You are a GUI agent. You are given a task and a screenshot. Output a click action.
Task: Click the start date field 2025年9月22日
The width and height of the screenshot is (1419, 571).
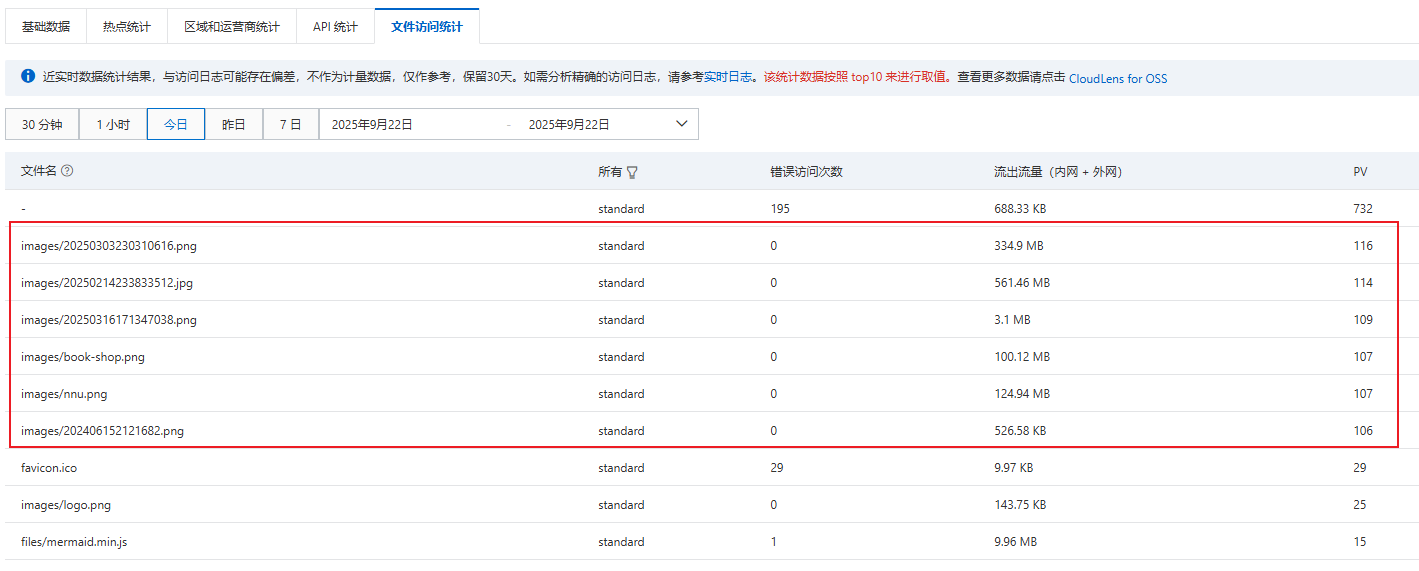point(372,125)
